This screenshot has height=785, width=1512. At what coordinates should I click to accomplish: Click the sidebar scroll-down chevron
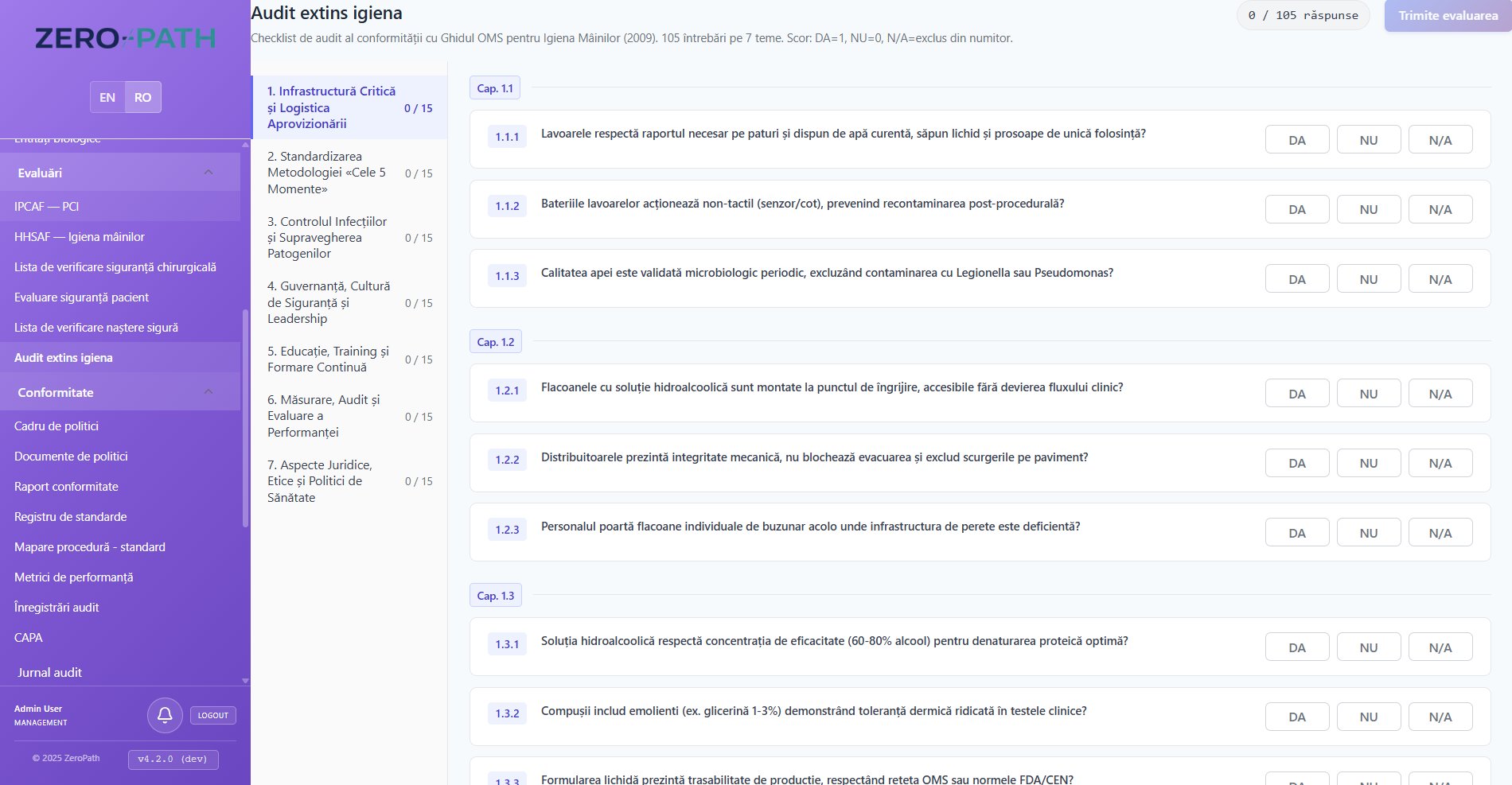[244, 682]
